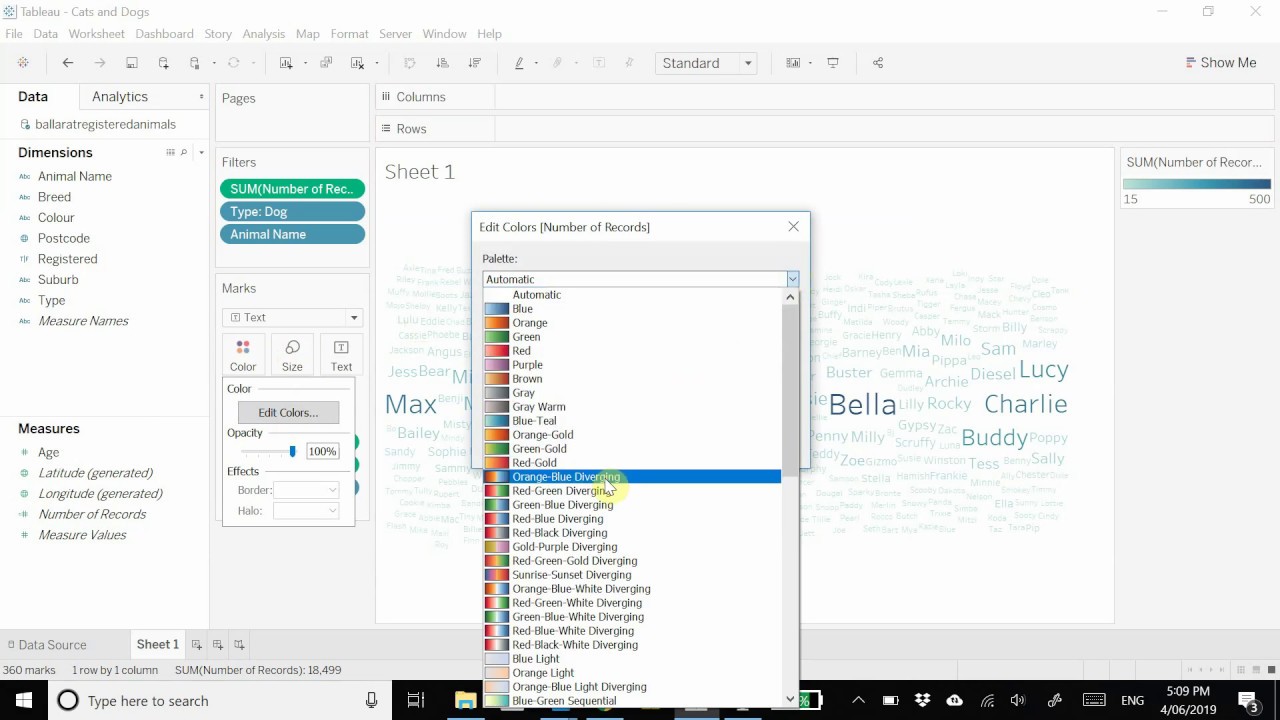1280x720 pixels.
Task: Click the Share workbook icon
Action: click(x=878, y=63)
